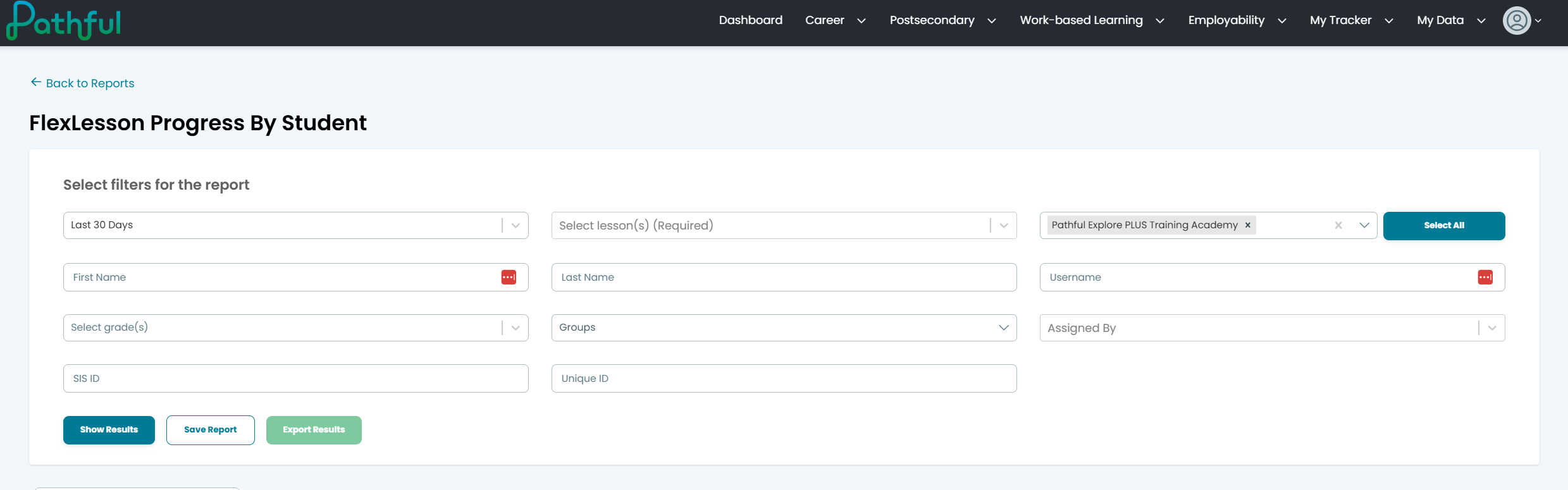The image size is (1568, 490).
Task: Click the Save Report button
Action: pyautogui.click(x=211, y=430)
